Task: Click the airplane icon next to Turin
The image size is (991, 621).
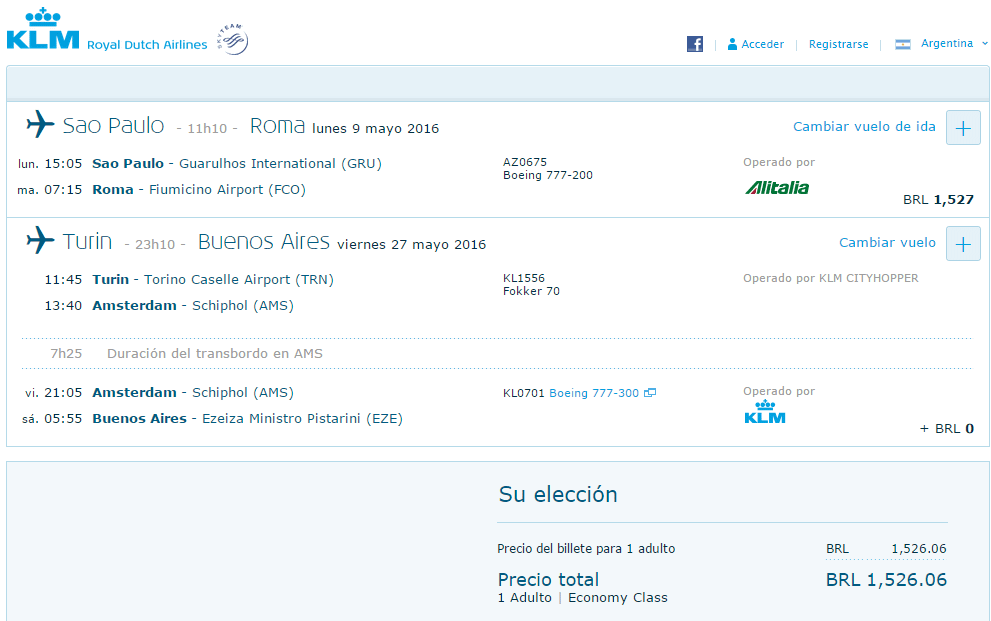Action: (x=40, y=240)
